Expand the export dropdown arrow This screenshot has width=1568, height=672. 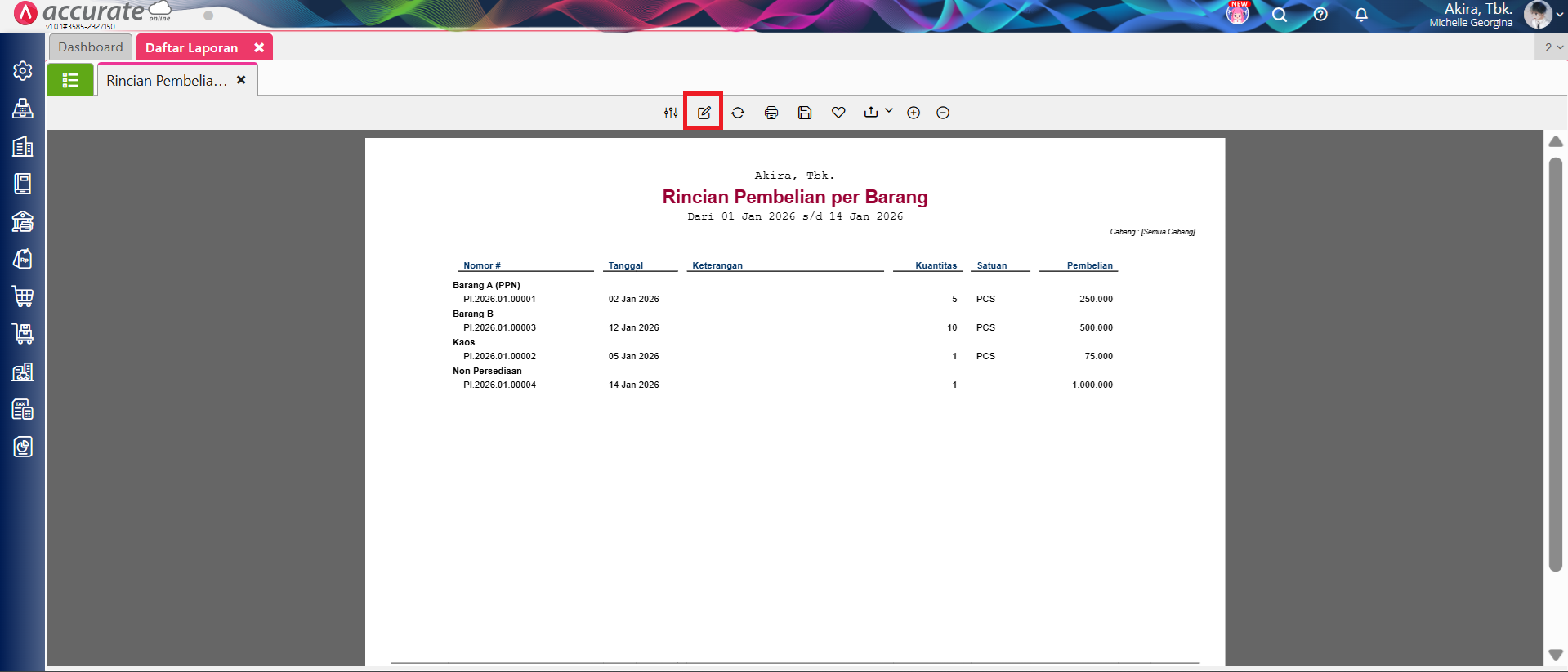889,111
